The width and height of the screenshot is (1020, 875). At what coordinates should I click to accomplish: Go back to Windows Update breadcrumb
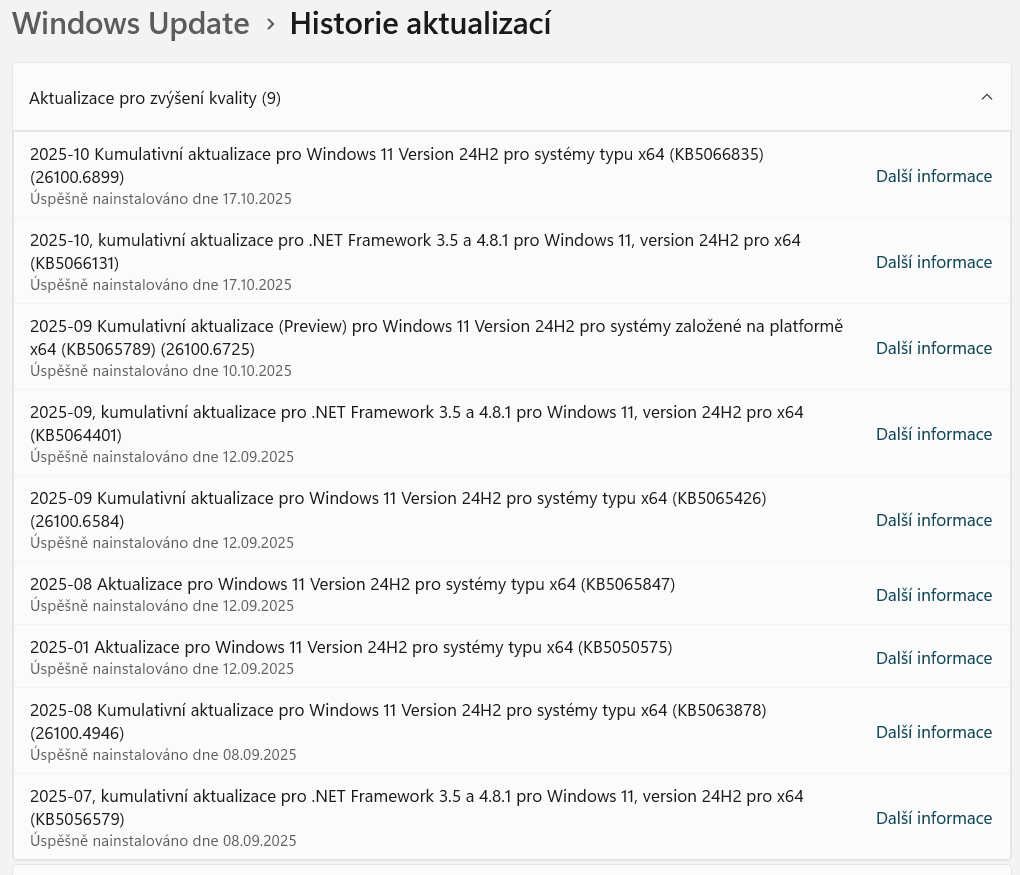pyautogui.click(x=131, y=23)
